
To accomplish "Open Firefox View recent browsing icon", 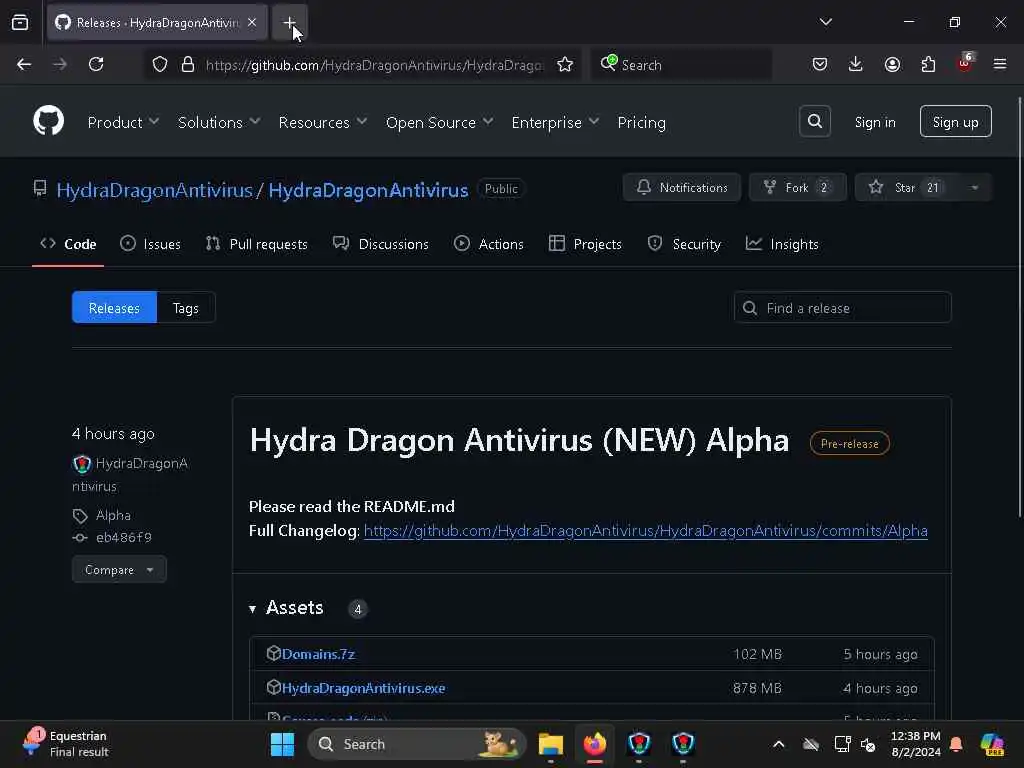I will click(20, 22).
